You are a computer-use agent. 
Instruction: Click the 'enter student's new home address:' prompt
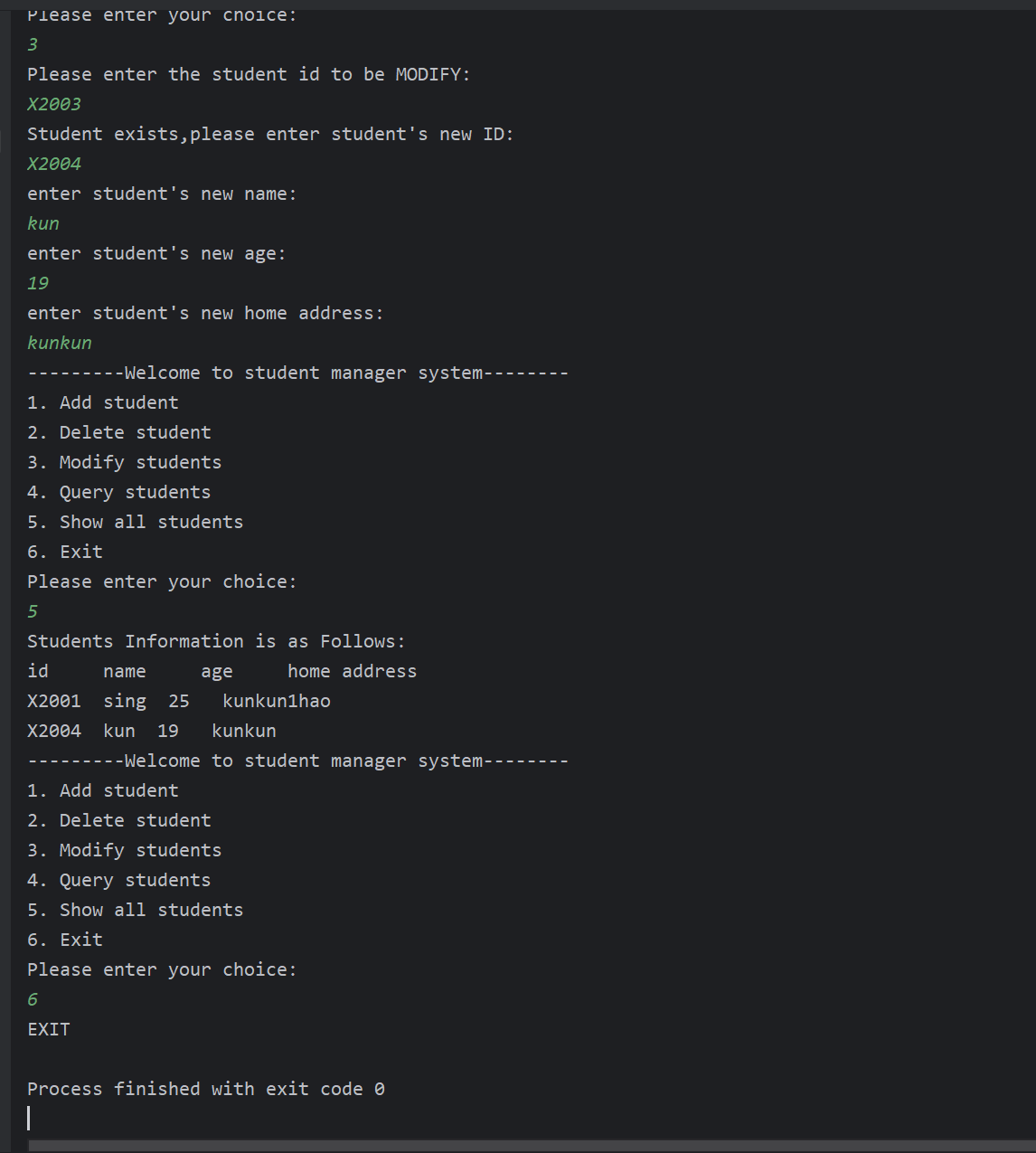pos(205,313)
